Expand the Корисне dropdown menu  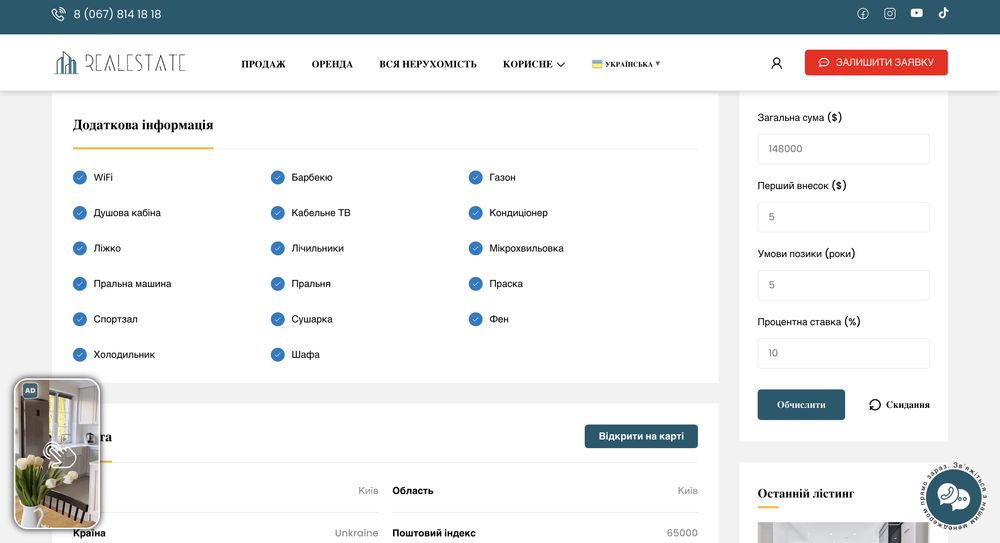pyautogui.click(x=534, y=64)
